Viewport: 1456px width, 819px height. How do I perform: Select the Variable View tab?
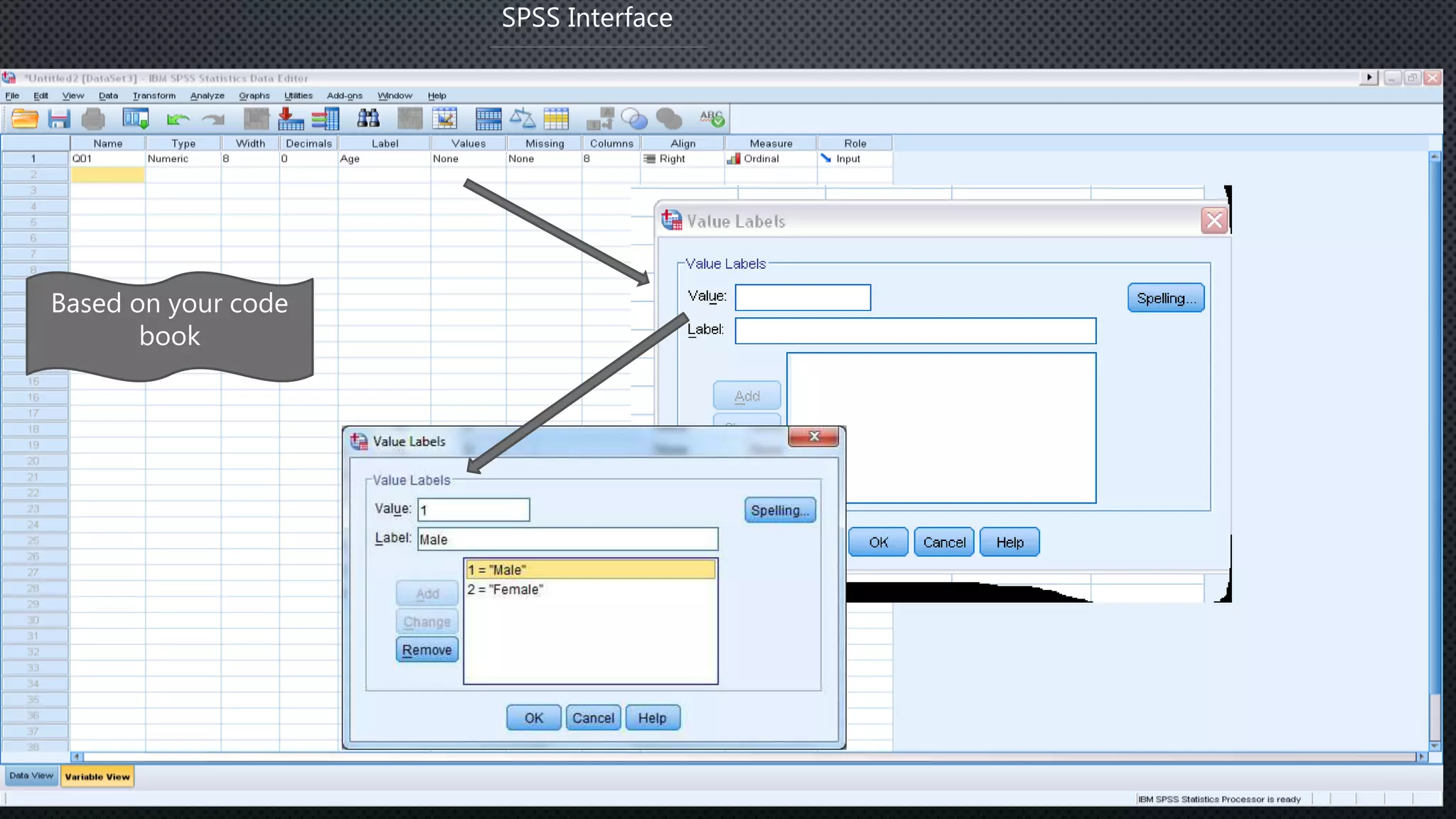(97, 776)
